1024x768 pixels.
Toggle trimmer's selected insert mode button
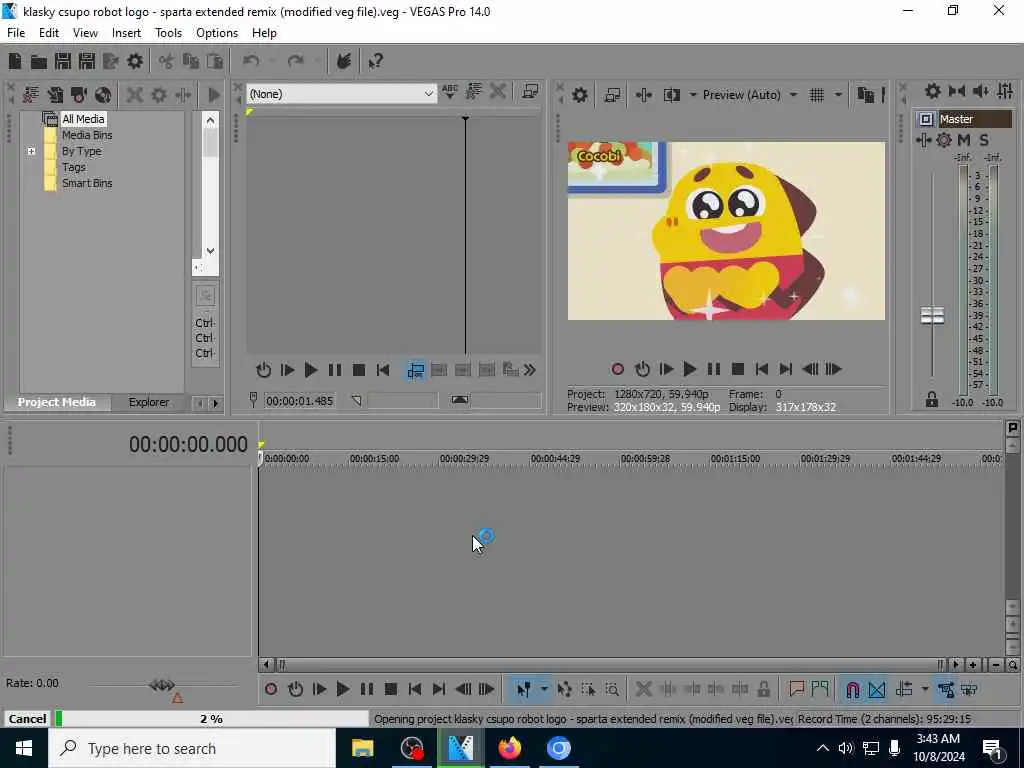tap(415, 370)
